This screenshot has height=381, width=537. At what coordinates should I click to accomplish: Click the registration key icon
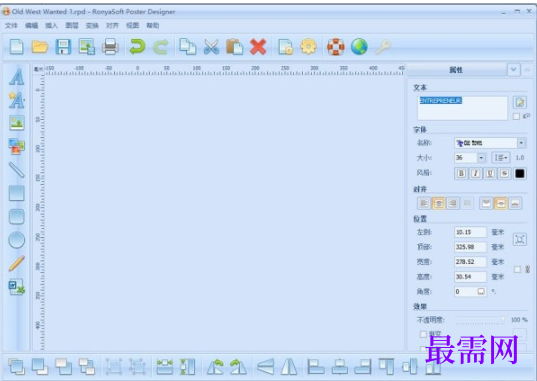click(383, 47)
